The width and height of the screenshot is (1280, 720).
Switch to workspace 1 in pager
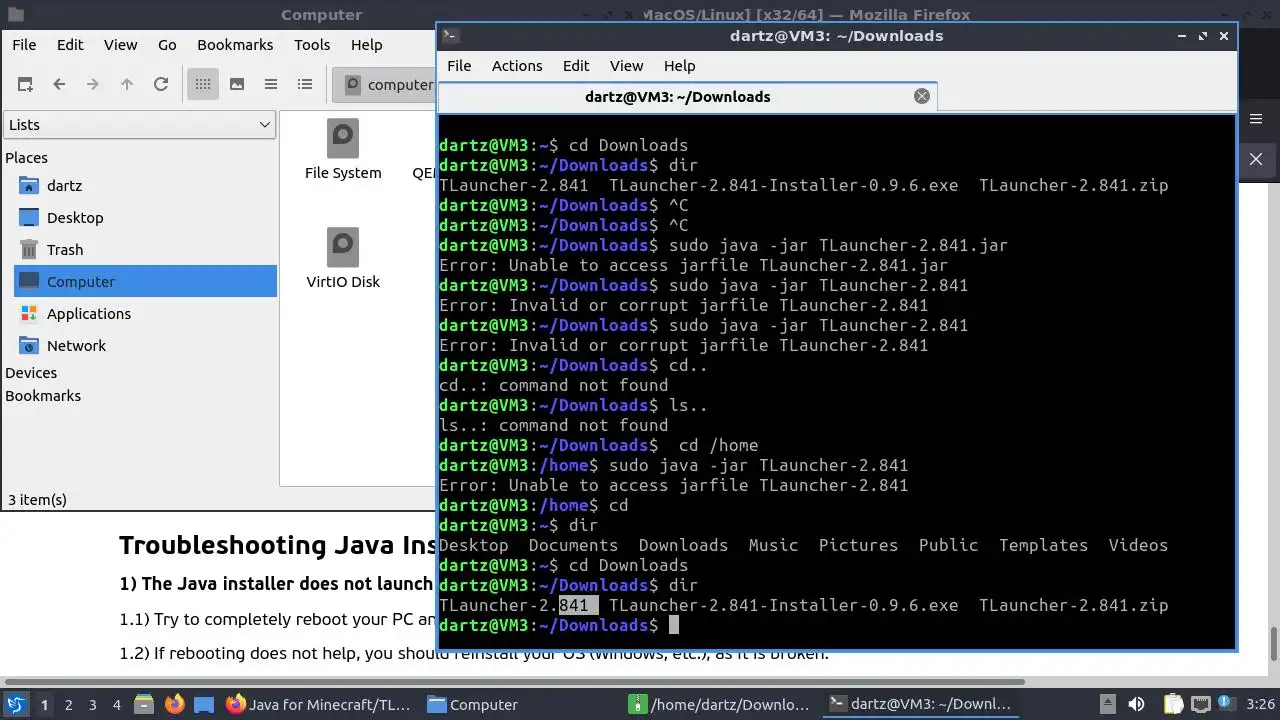[44, 705]
